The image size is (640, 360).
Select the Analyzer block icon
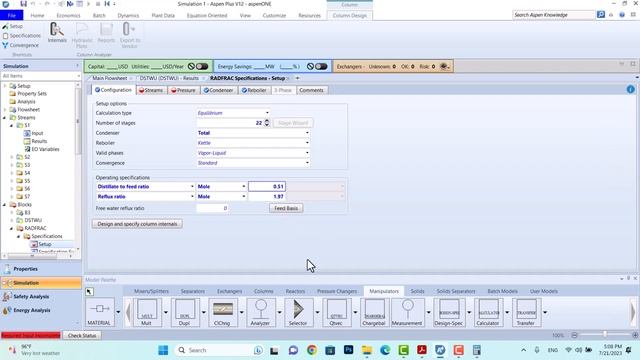click(260, 312)
